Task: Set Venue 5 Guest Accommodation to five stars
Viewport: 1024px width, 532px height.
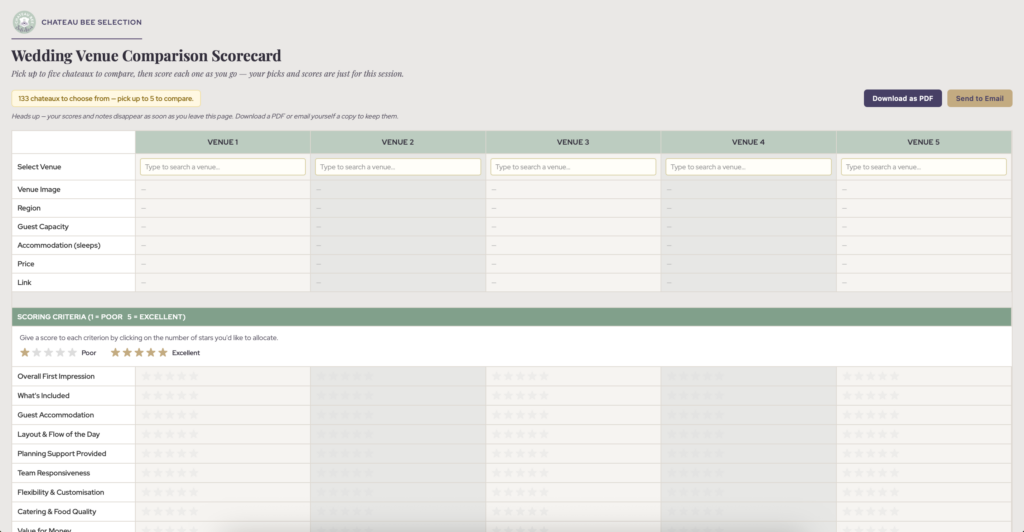Action: point(894,415)
